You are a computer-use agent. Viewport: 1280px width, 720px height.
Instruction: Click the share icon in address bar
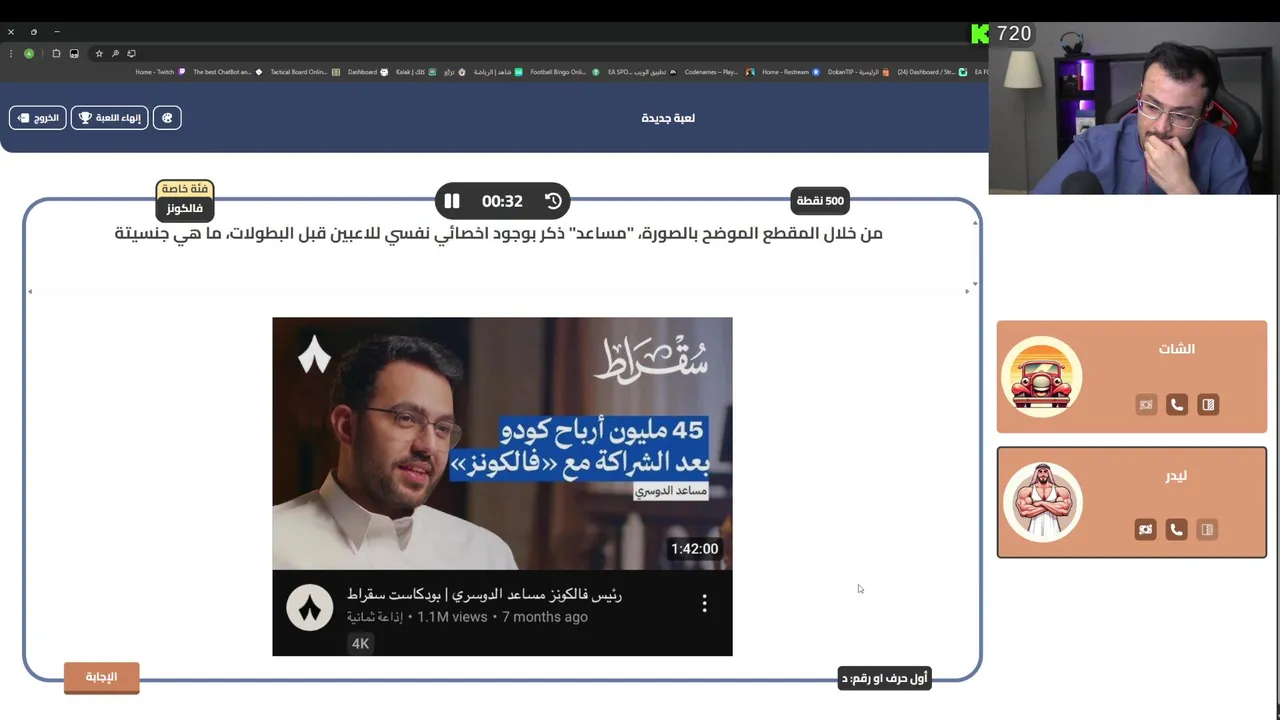coord(132,53)
